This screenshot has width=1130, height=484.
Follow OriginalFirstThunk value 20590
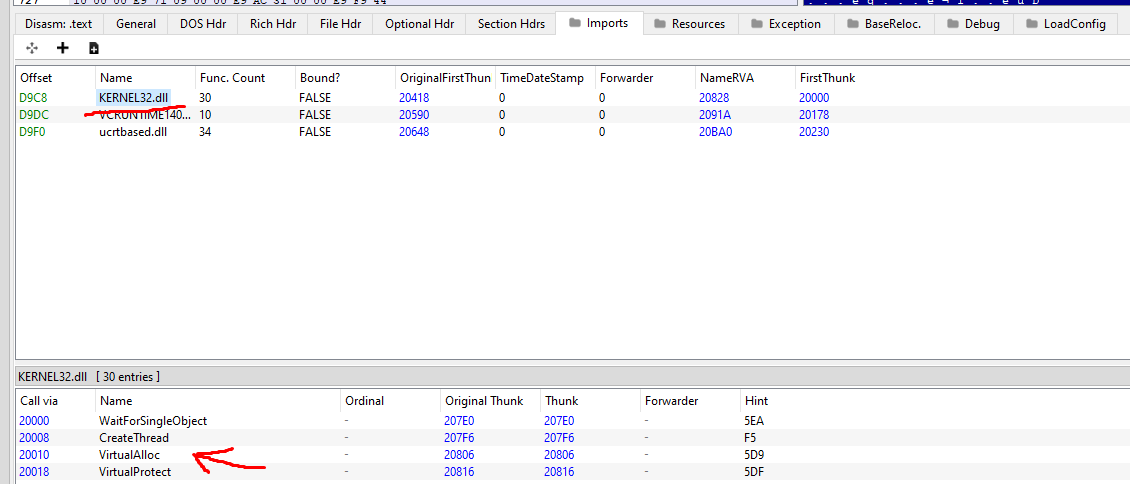pyautogui.click(x=414, y=115)
